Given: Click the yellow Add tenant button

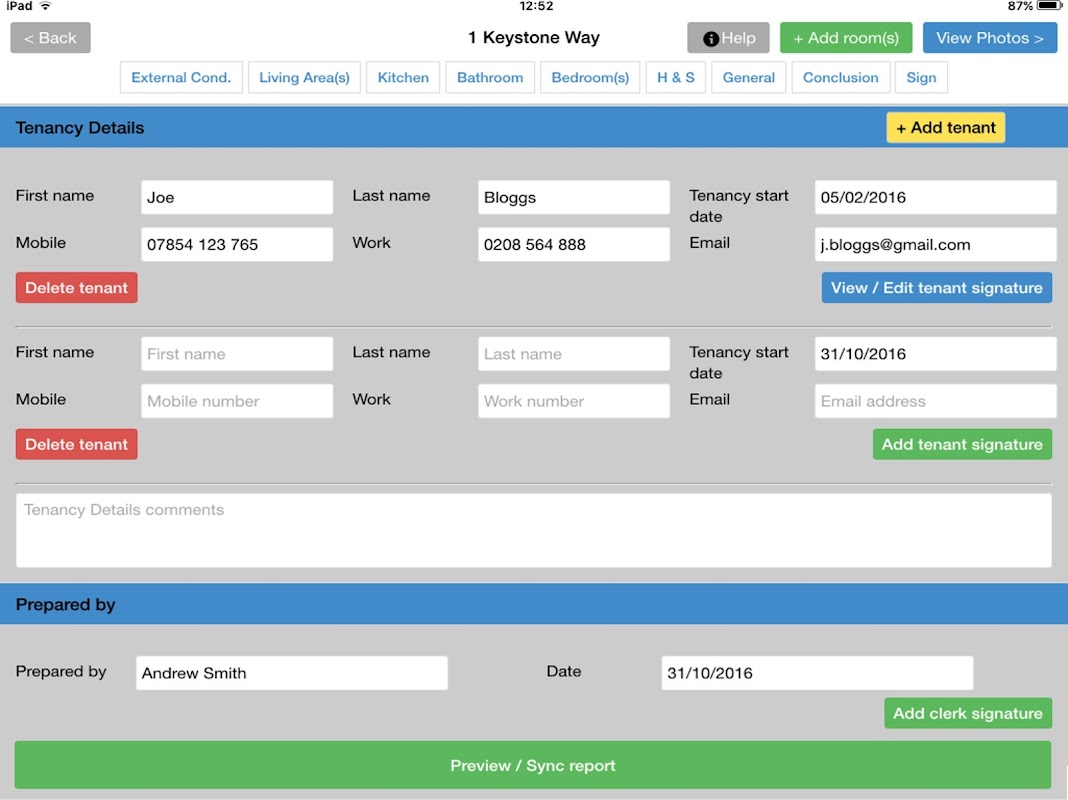Looking at the screenshot, I should tap(945, 127).
